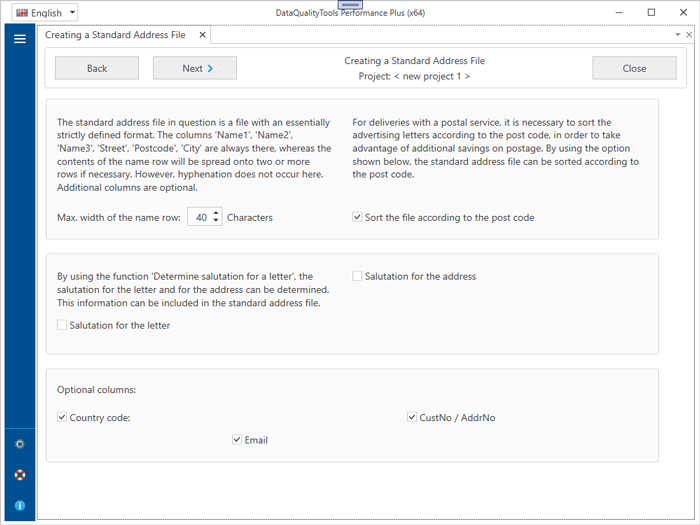The image size is (700, 525).
Task: Toggle the 'CustNo / AddrNo' checkbox
Action: [x=412, y=417]
